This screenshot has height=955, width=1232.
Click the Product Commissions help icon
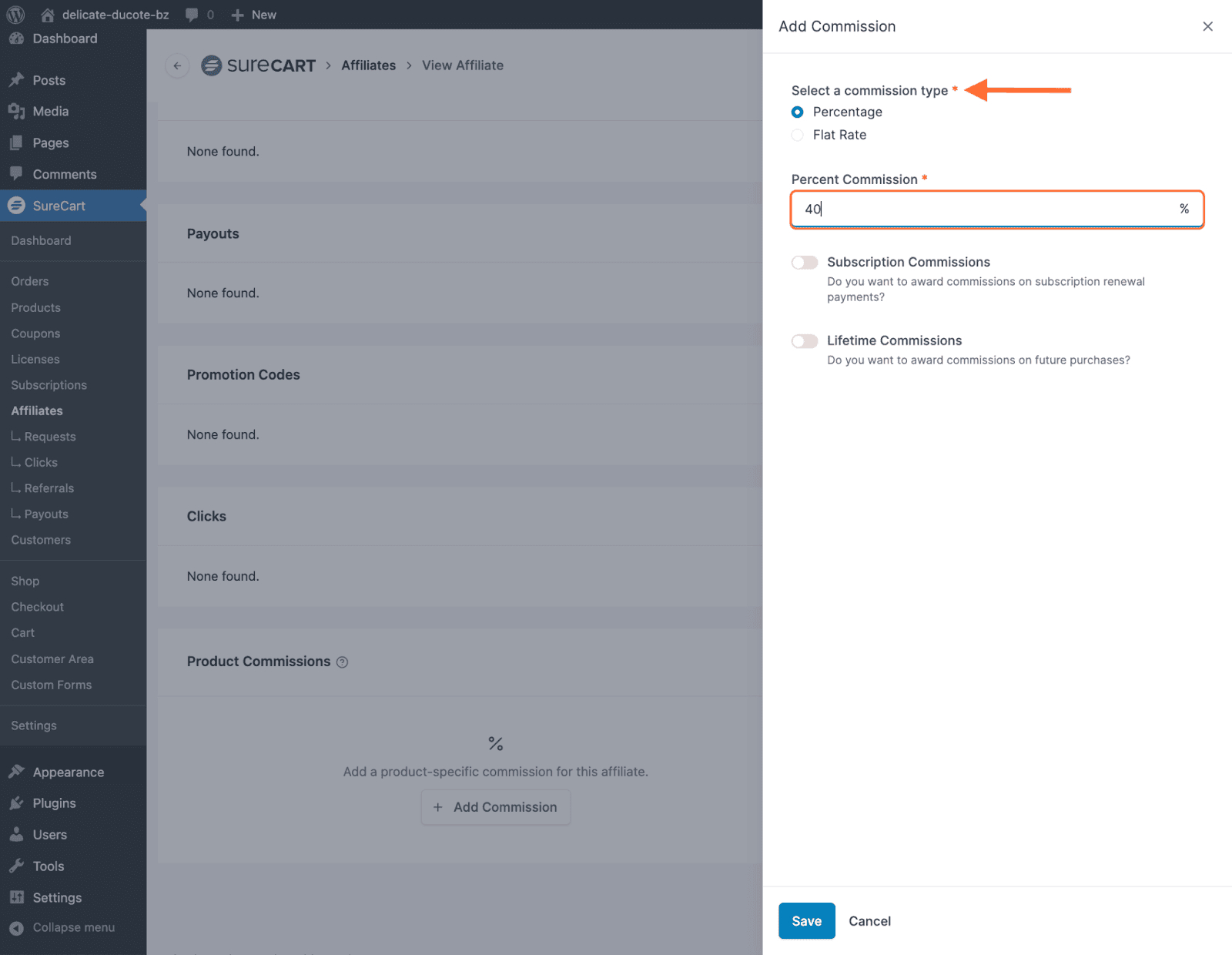tap(343, 662)
